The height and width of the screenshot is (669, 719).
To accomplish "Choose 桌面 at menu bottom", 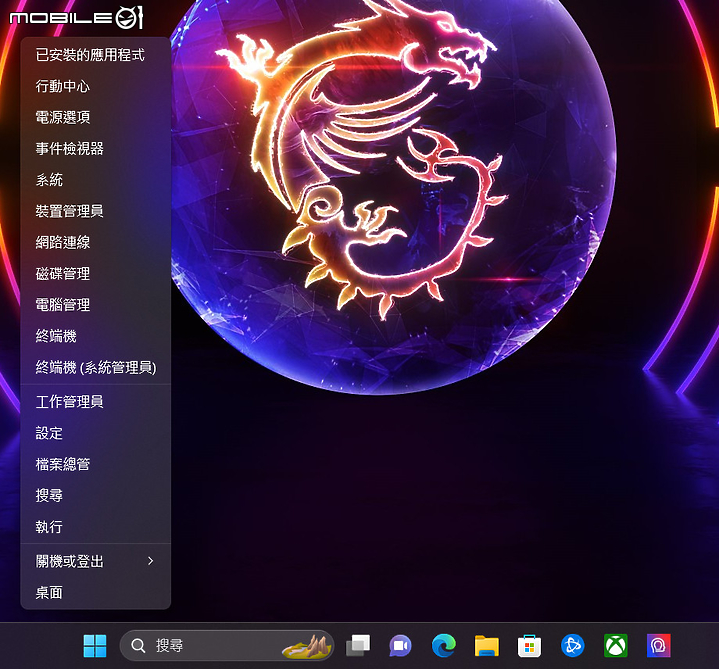I will click(x=96, y=592).
